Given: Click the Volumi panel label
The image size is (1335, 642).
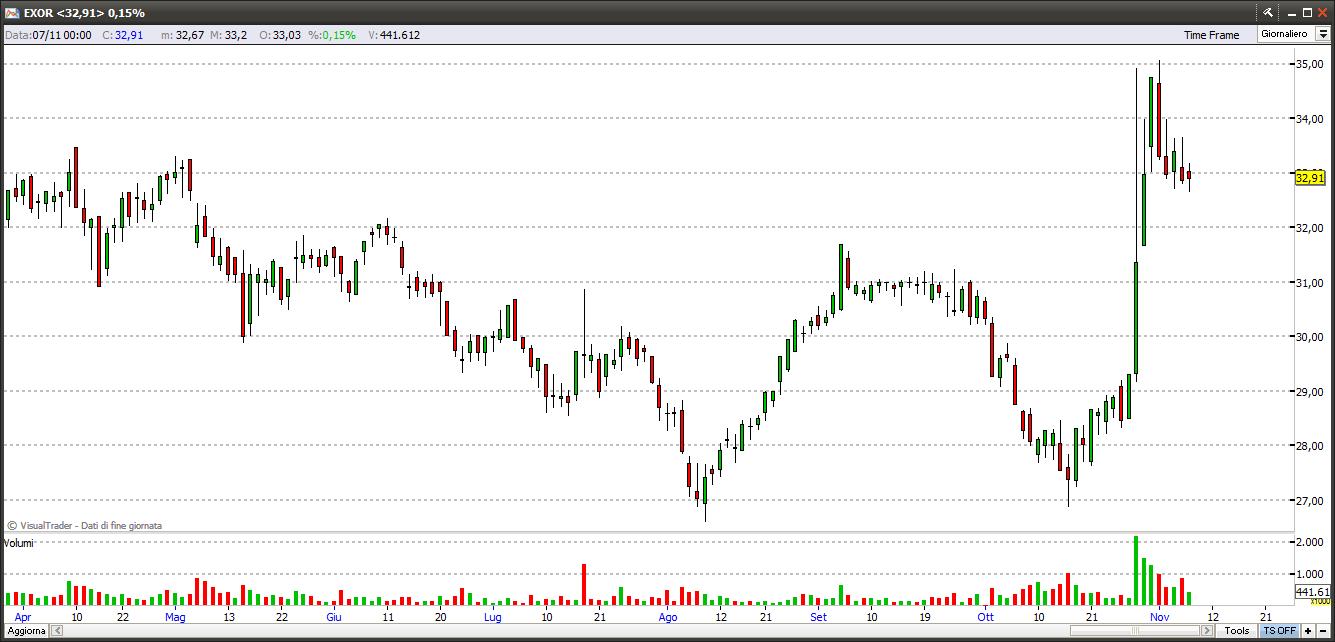Looking at the screenshot, I should pyautogui.click(x=19, y=543).
